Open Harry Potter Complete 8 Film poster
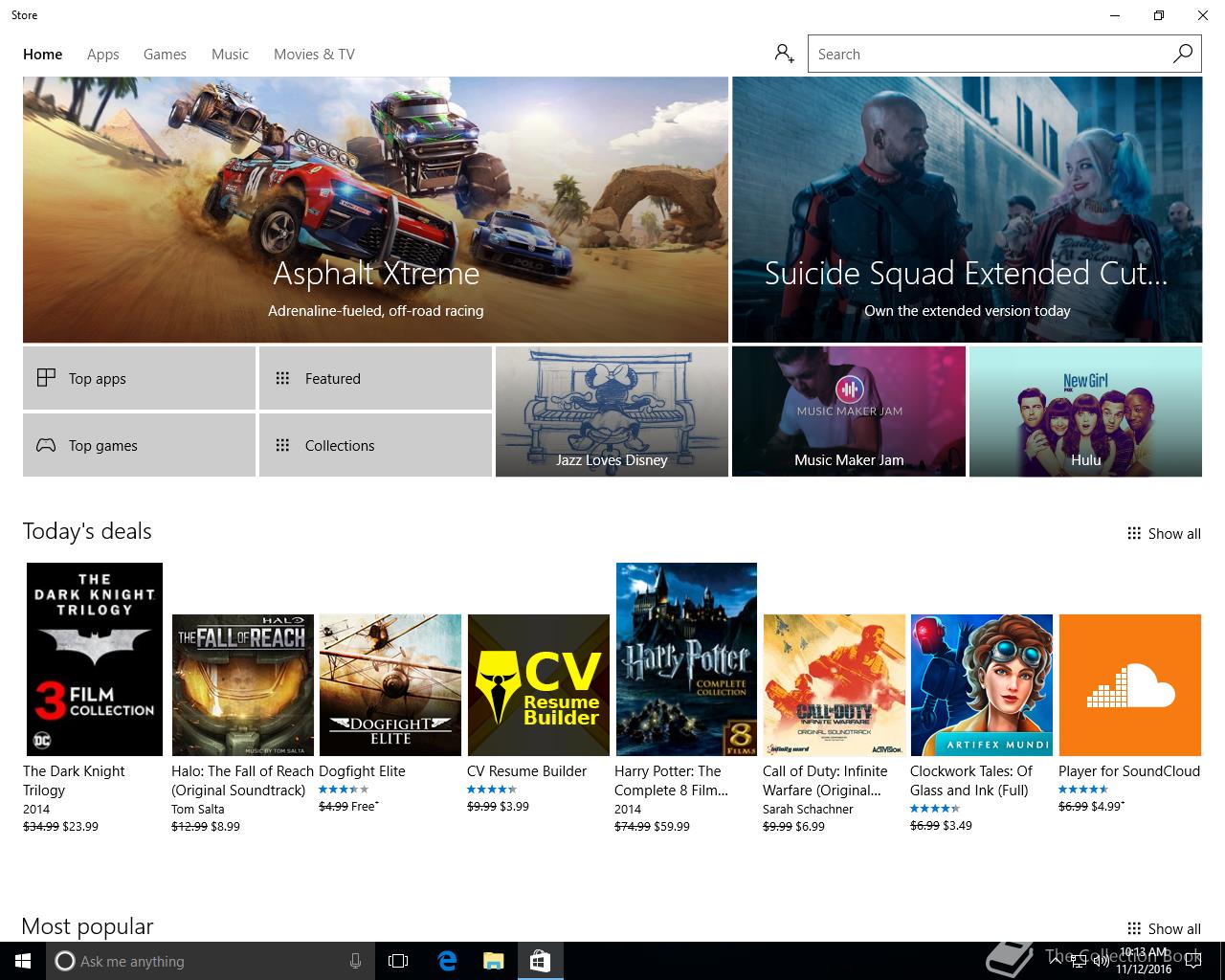Screen dimensions: 1225x980 686,659
